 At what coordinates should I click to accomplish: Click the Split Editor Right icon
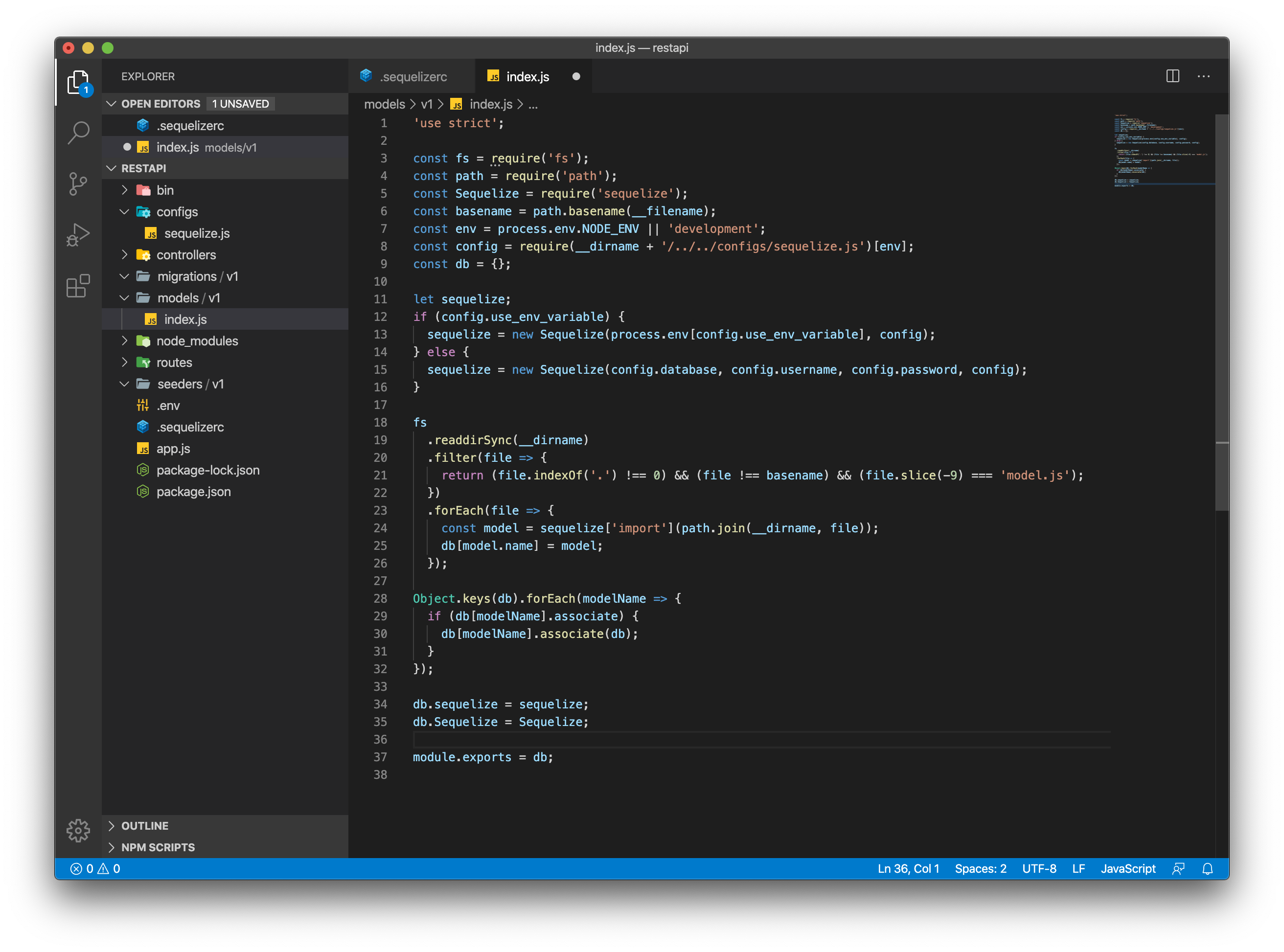pos(1172,76)
